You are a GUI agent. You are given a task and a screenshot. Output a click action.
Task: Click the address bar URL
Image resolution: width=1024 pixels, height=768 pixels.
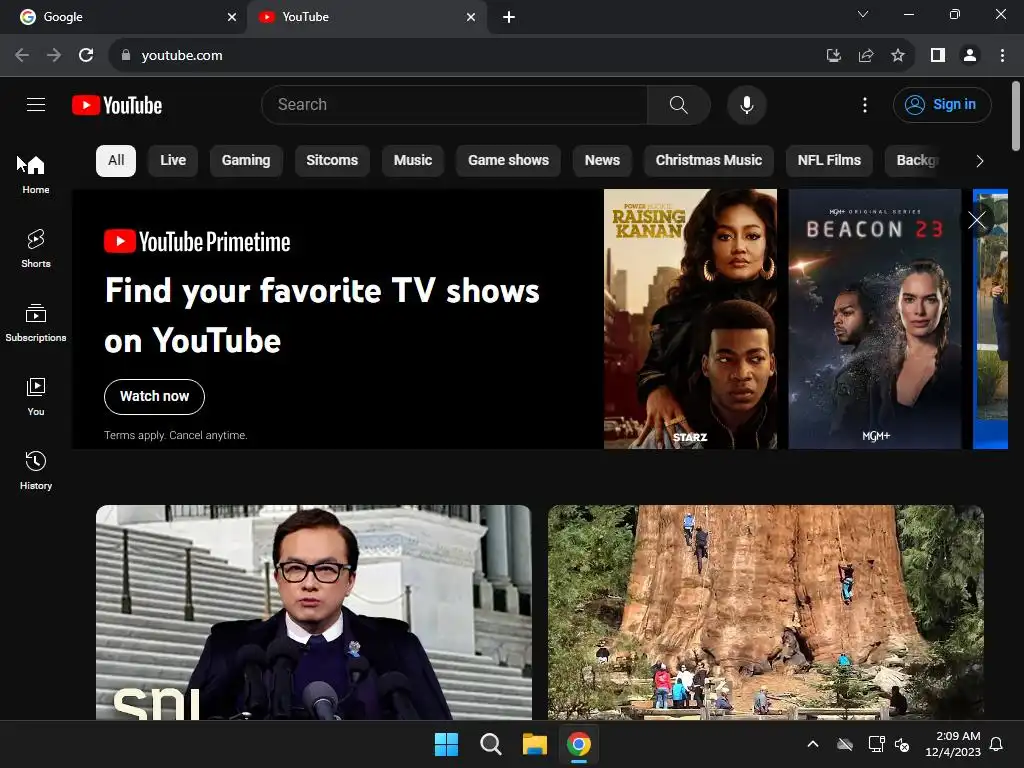(x=182, y=56)
